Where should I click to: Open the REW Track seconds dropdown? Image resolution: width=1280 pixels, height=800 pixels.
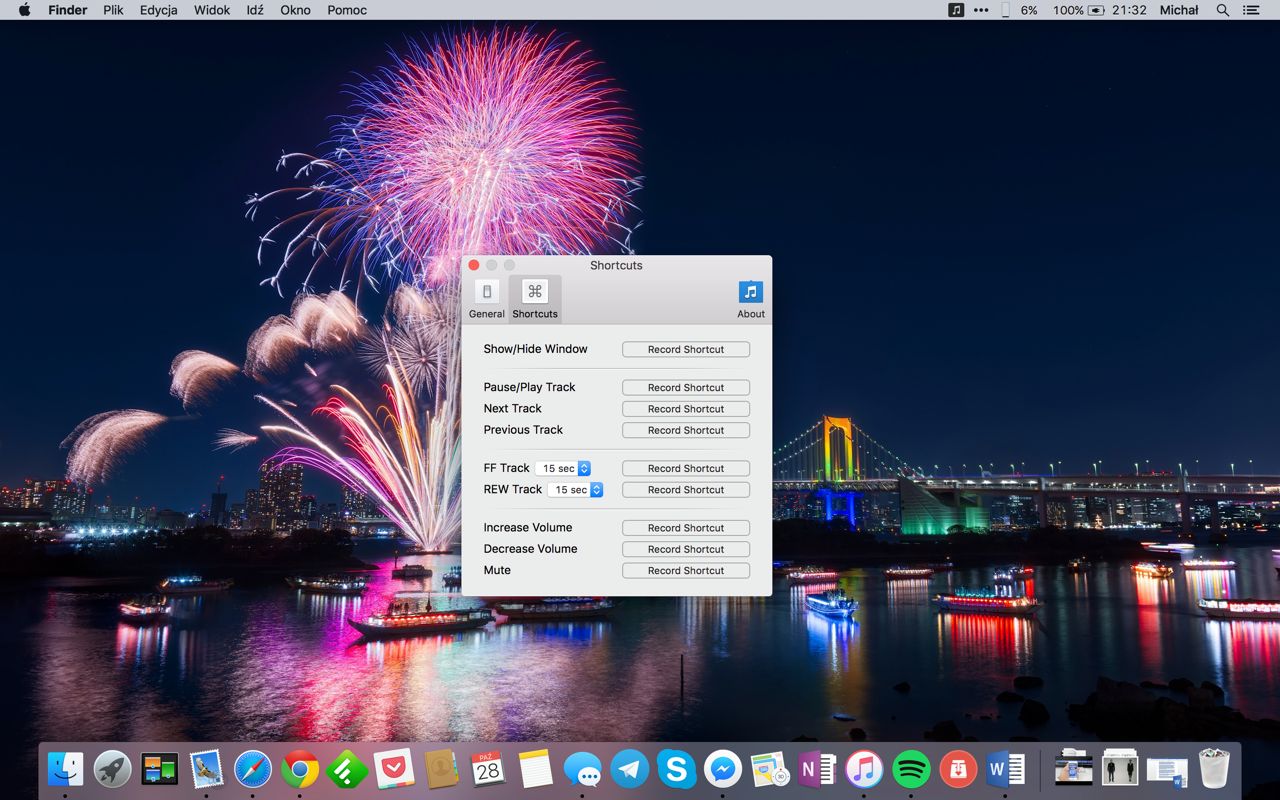point(575,490)
